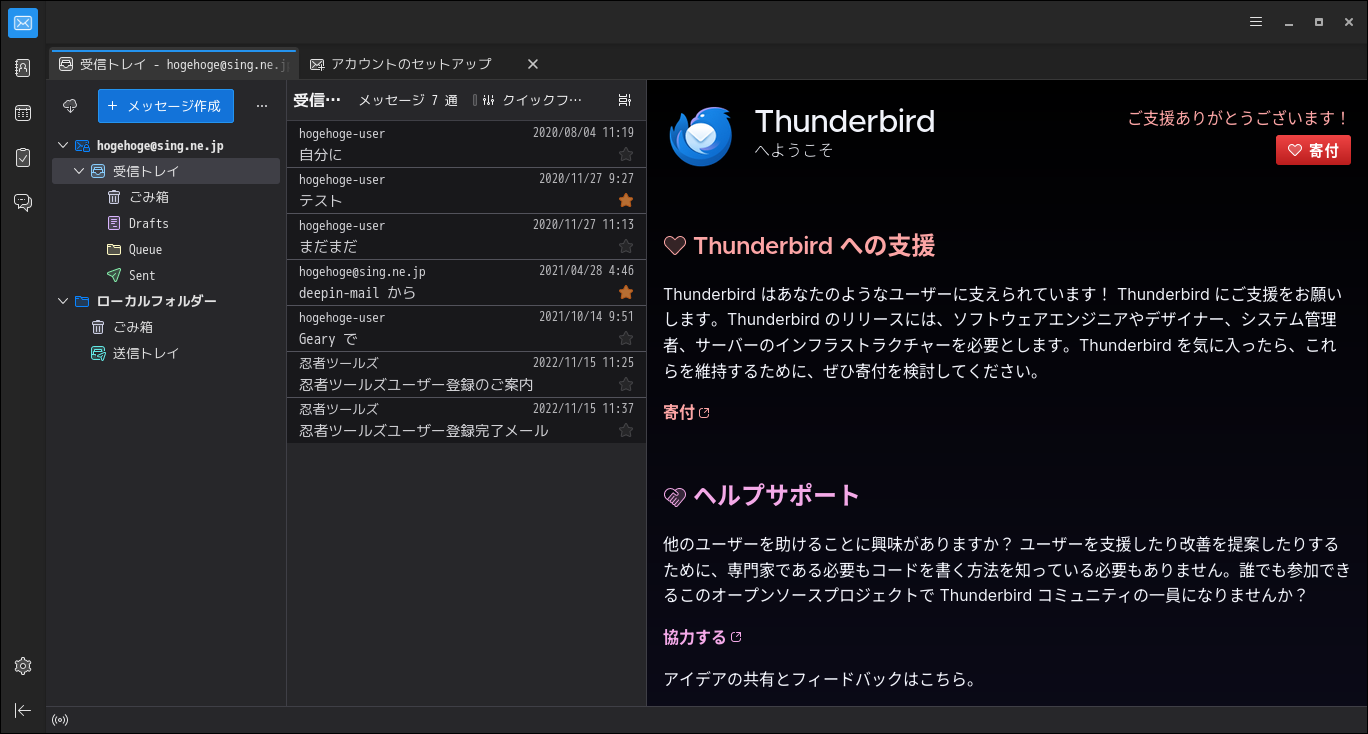Open the Thunderbird application menu

(1256, 21)
